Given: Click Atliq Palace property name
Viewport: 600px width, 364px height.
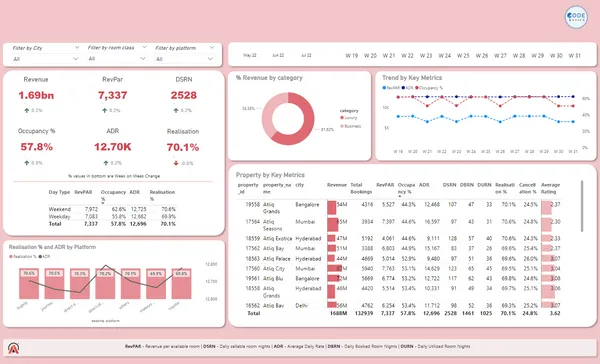Looking at the screenshot, I should tap(276, 259).
